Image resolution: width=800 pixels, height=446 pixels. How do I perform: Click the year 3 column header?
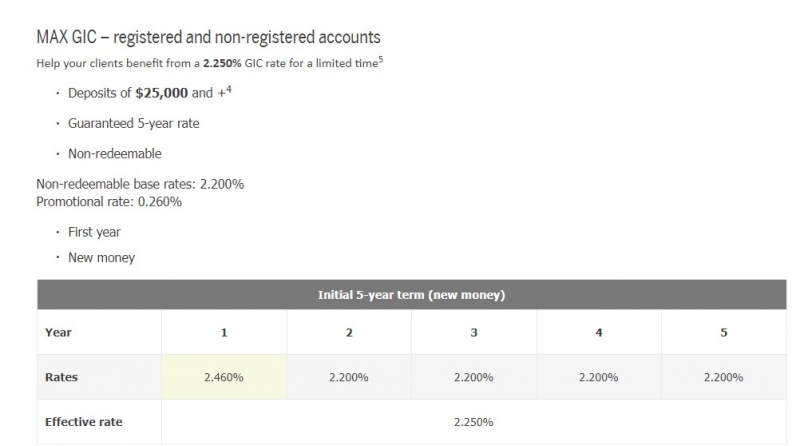474,332
